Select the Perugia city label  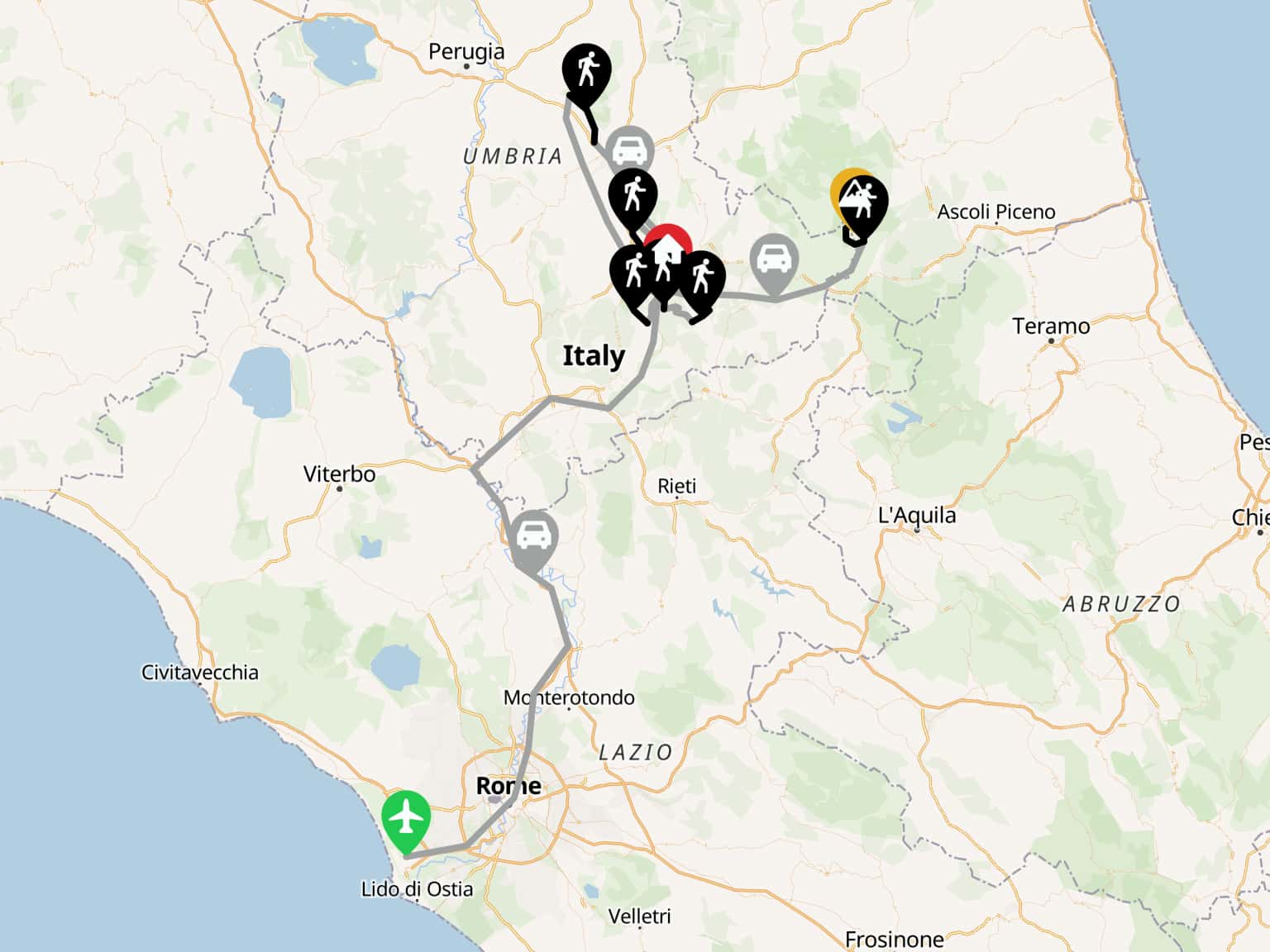click(466, 51)
